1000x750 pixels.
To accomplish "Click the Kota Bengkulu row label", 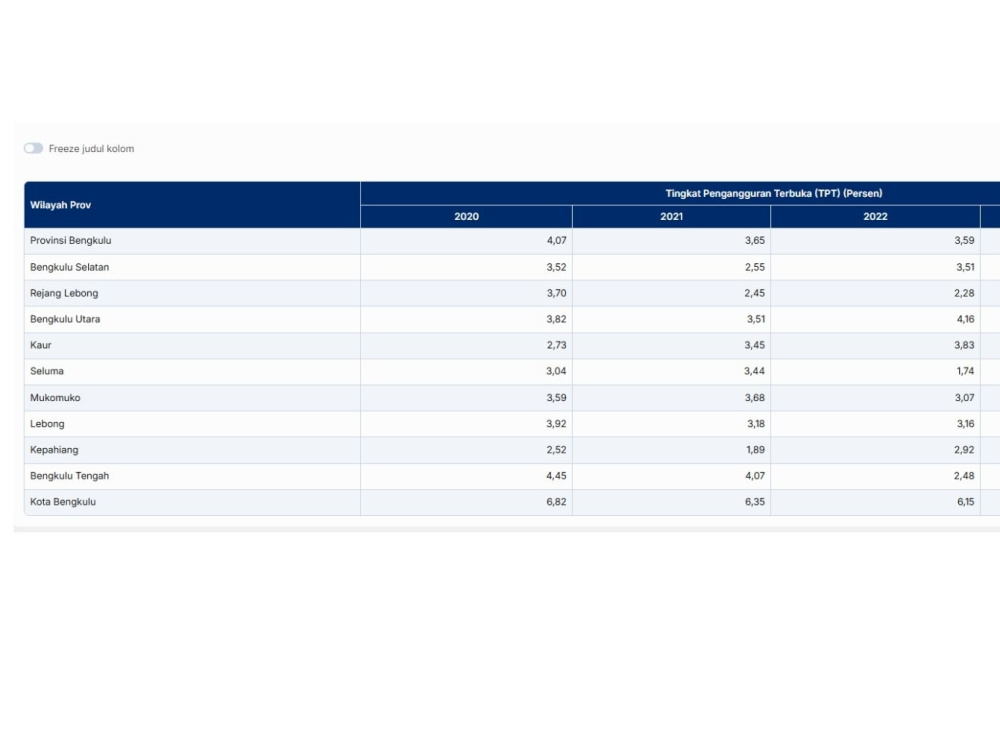I will click(x=63, y=502).
